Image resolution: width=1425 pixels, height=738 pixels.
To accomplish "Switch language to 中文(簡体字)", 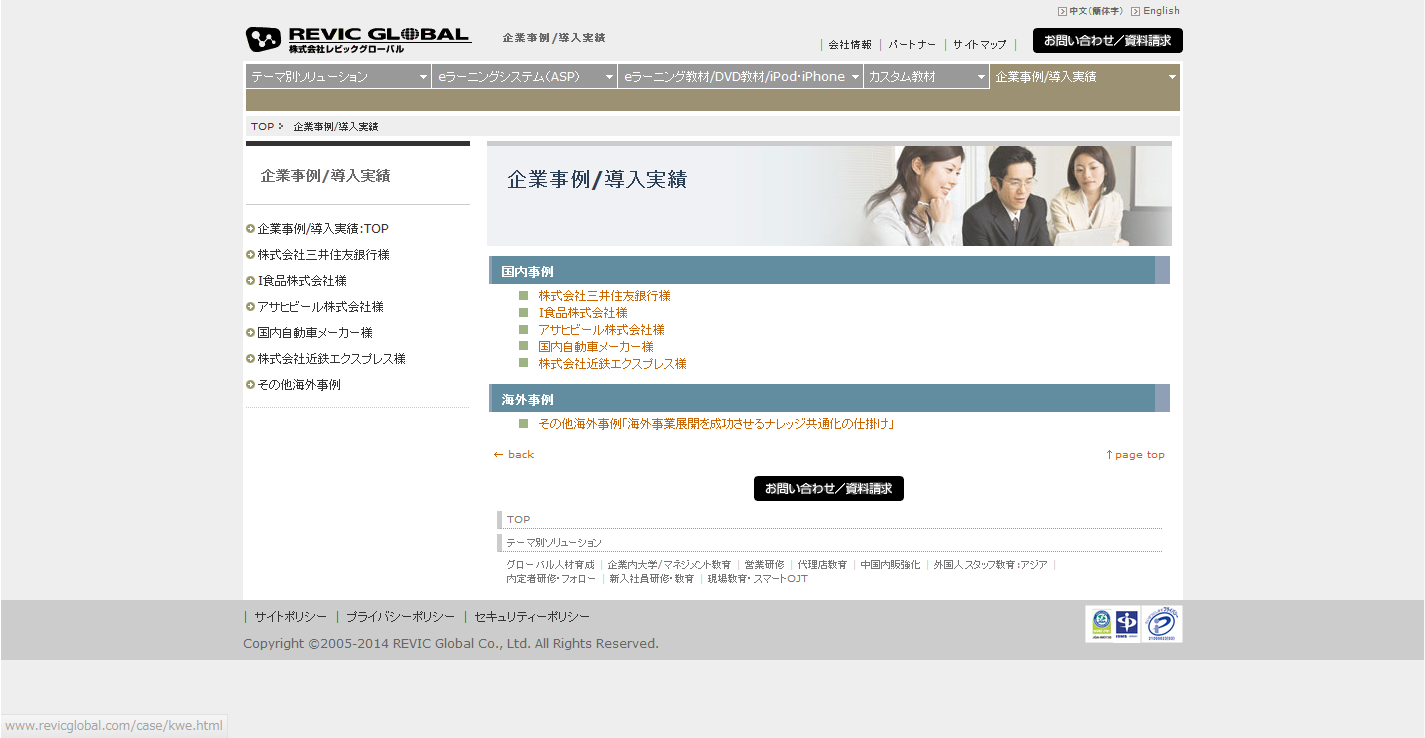I will pyautogui.click(x=1095, y=11).
